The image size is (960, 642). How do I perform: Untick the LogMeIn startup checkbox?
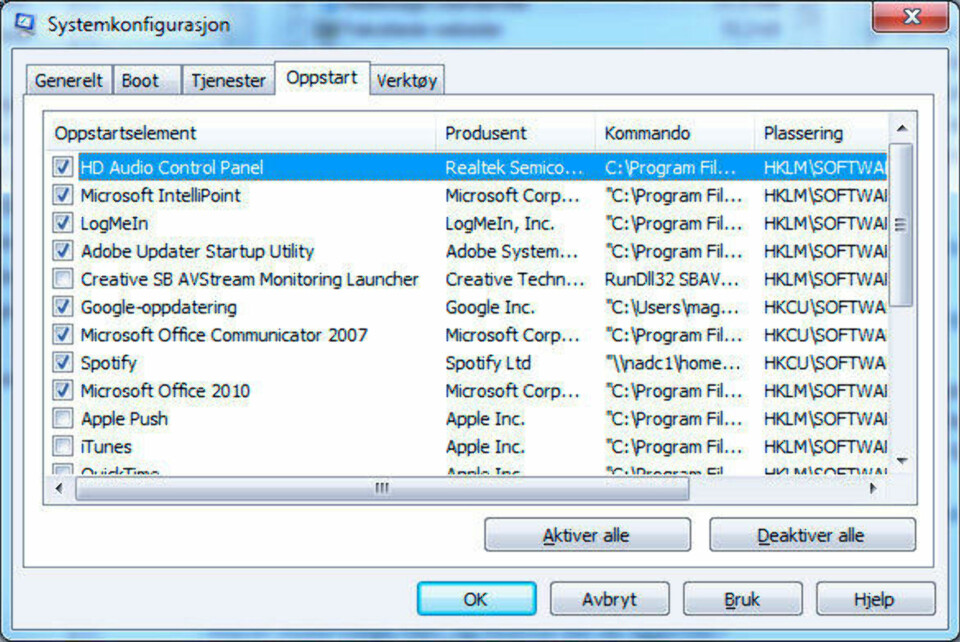pos(62,223)
